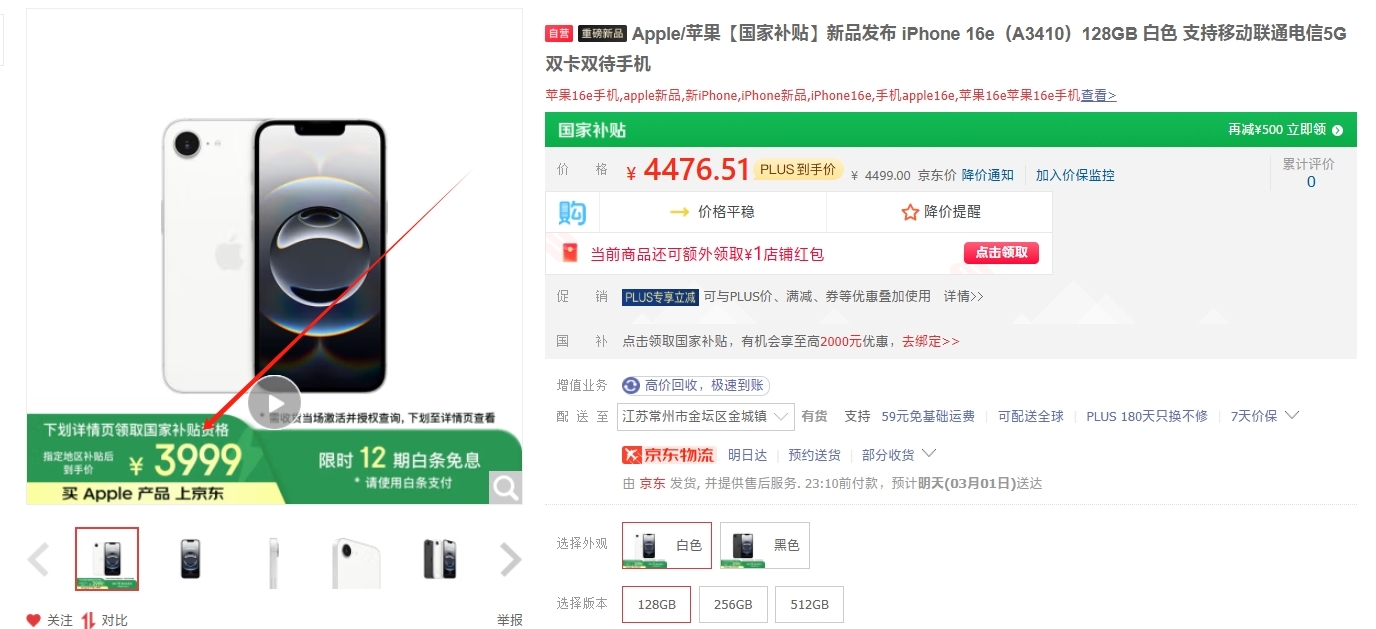Expand the 7天价保 service chevron

(1292, 416)
